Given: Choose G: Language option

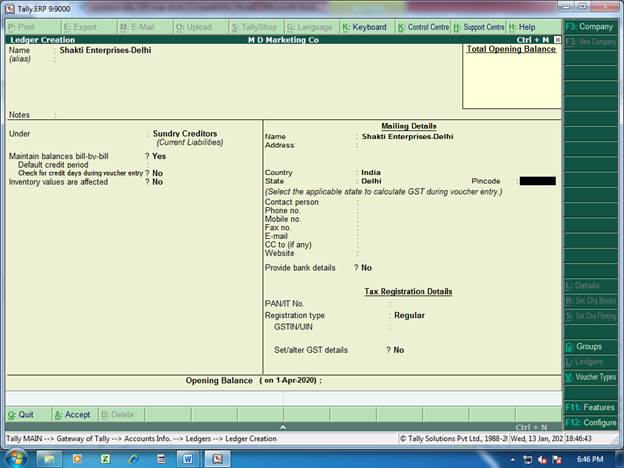Looking at the screenshot, I should click(x=312, y=27).
